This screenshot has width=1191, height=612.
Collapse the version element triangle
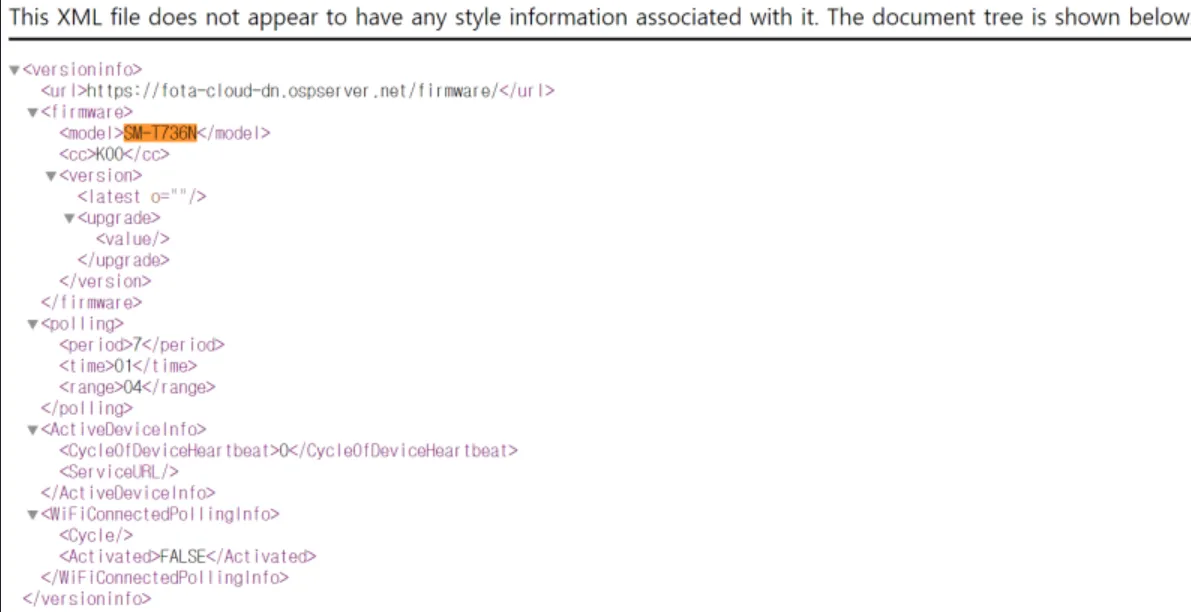pyautogui.click(x=51, y=176)
